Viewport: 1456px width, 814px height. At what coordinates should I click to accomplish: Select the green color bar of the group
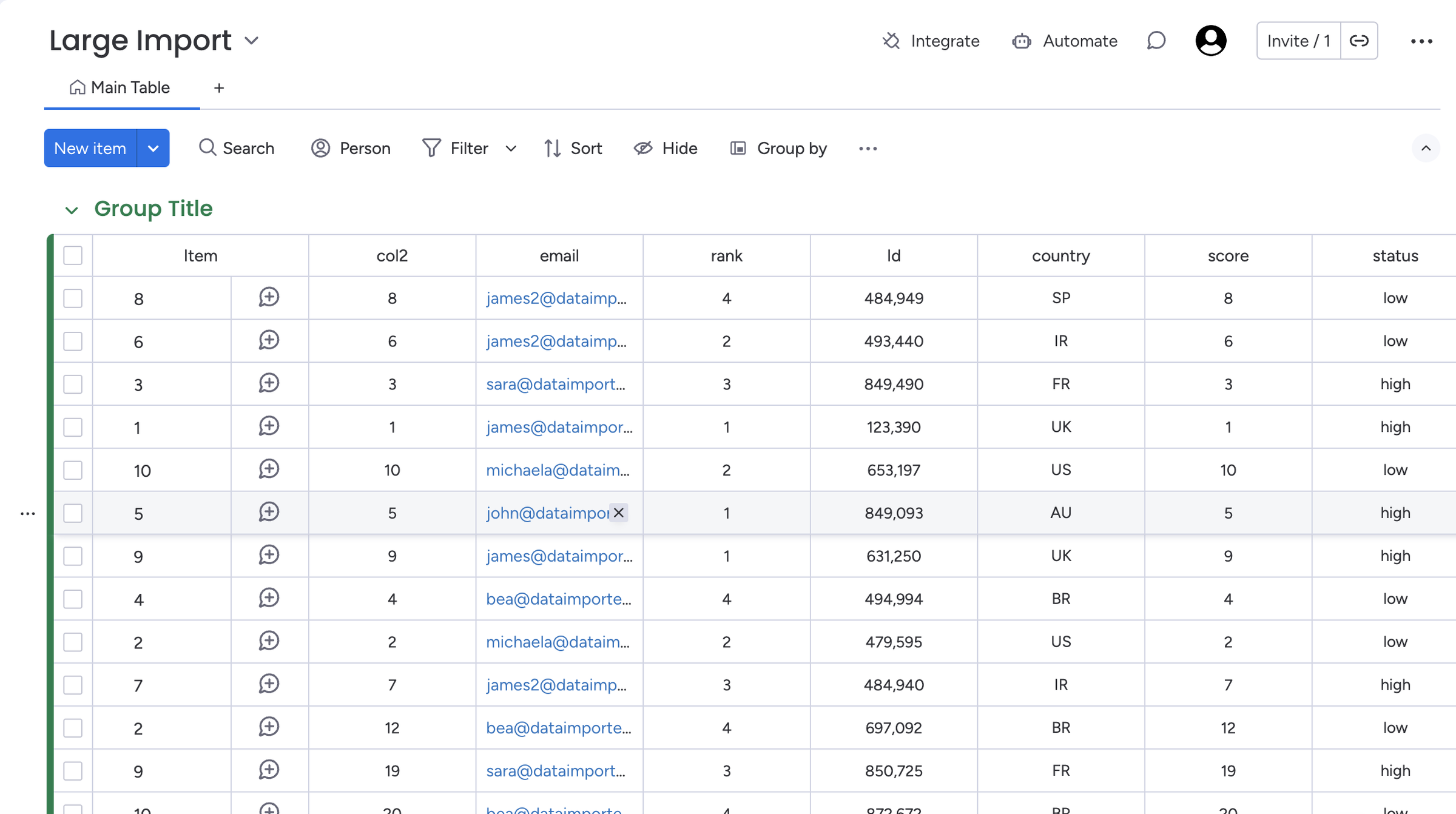pyautogui.click(x=50, y=524)
